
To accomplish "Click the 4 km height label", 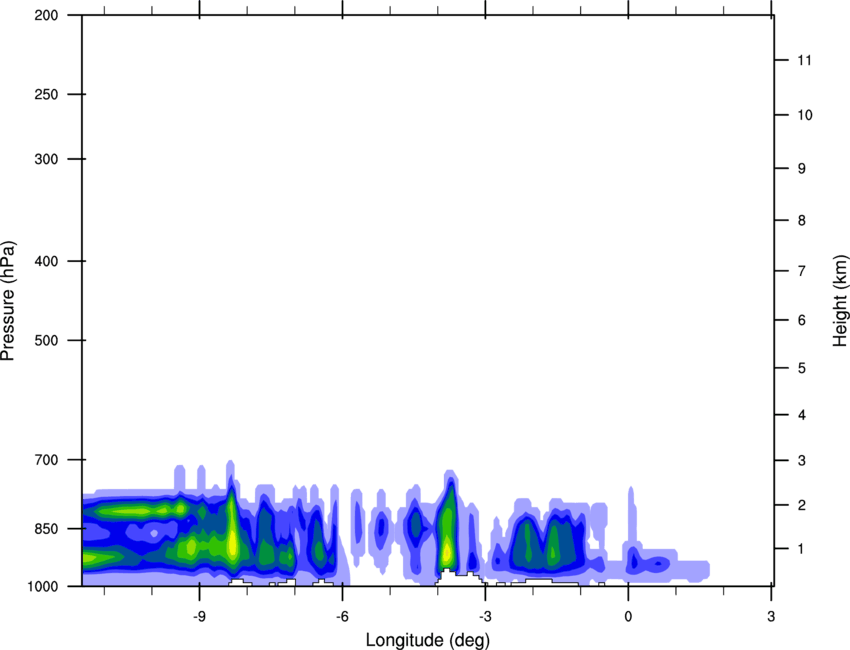I will [x=802, y=415].
